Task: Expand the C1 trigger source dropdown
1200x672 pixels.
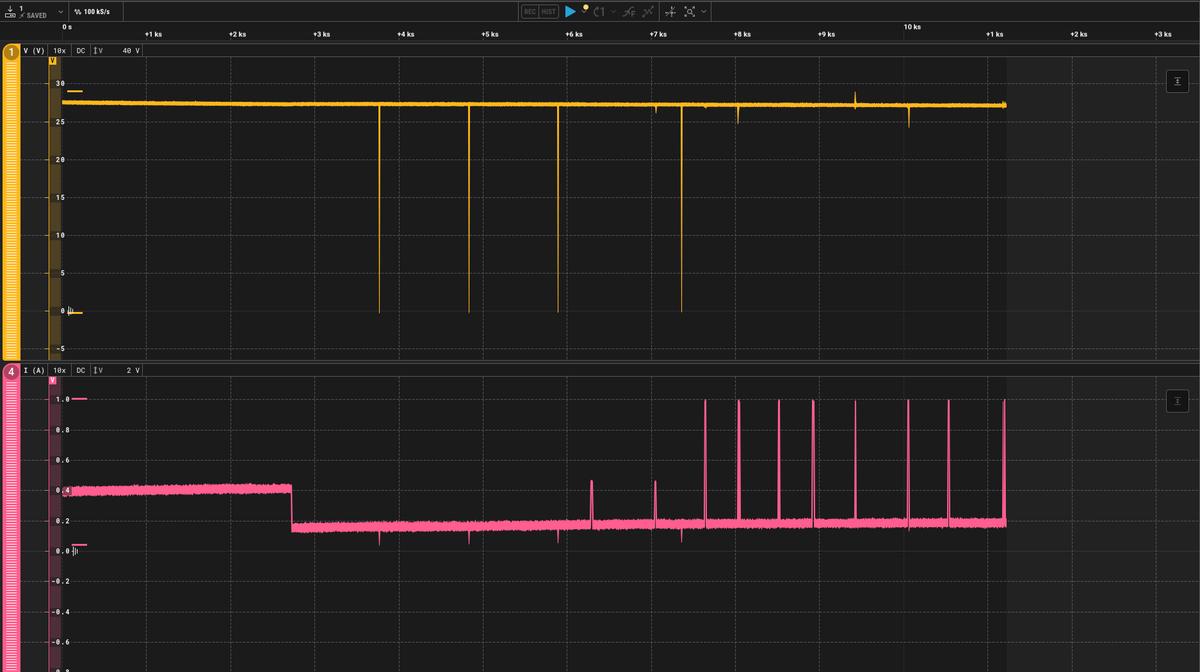Action: click(613, 11)
